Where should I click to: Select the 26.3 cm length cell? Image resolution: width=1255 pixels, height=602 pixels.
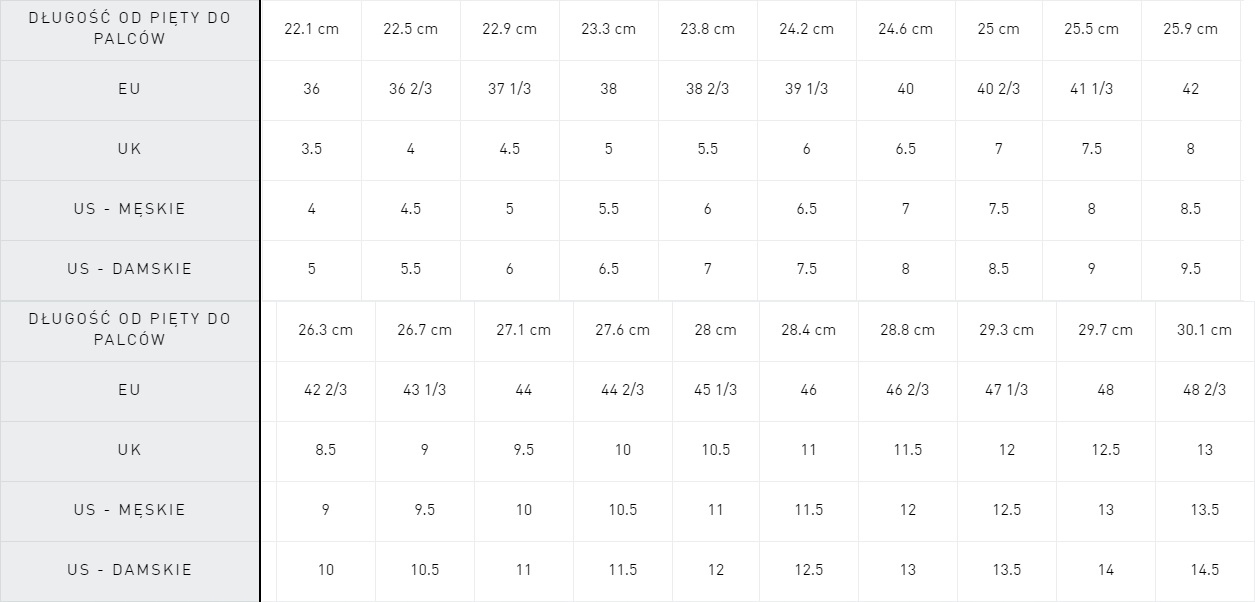[x=325, y=330]
